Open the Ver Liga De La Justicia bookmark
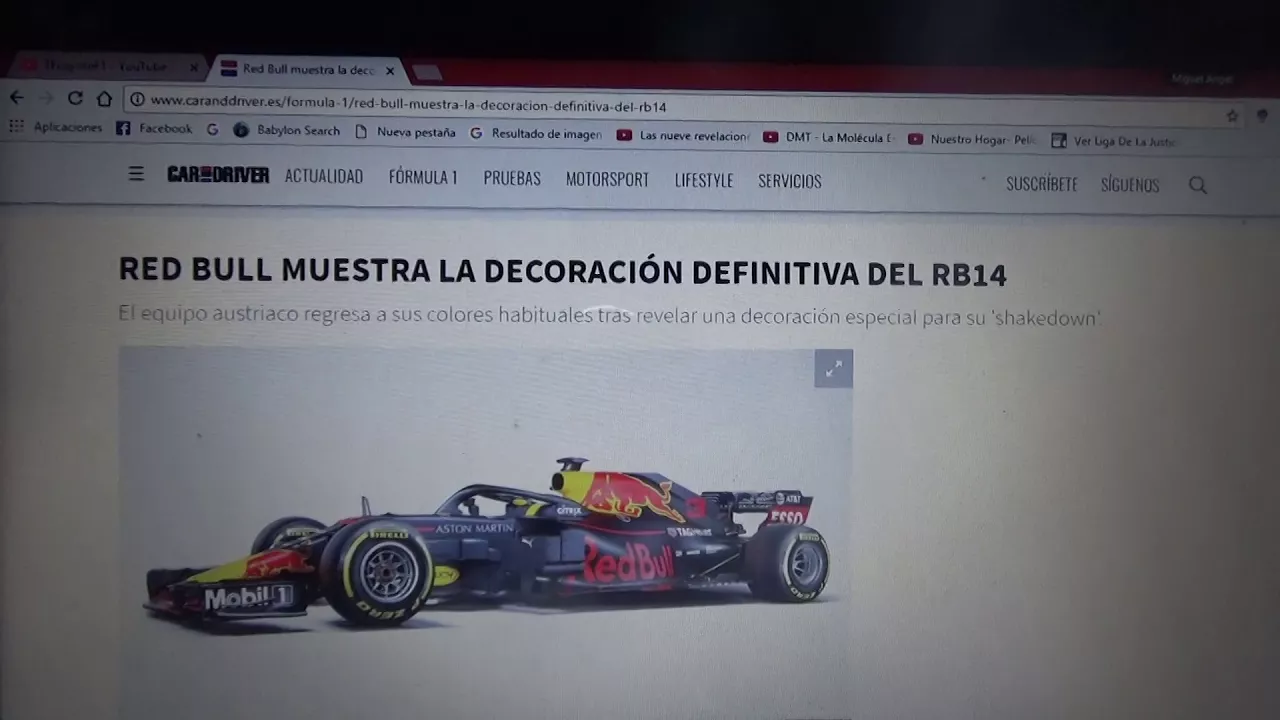Viewport: 1280px width, 720px height. 1114,141
